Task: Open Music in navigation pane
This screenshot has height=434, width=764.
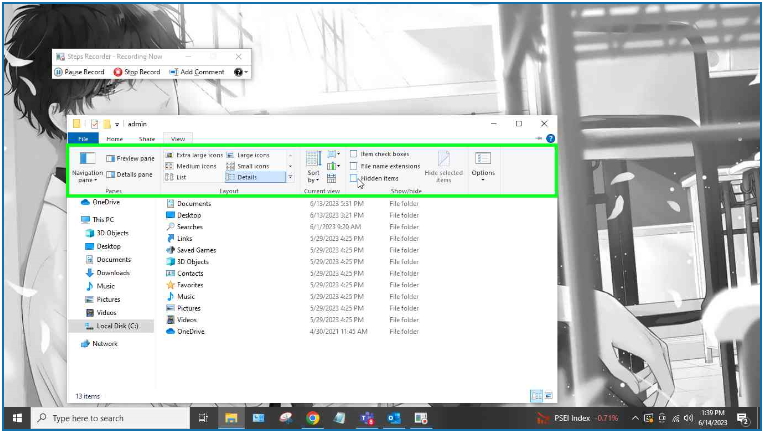Action: [x=100, y=286]
